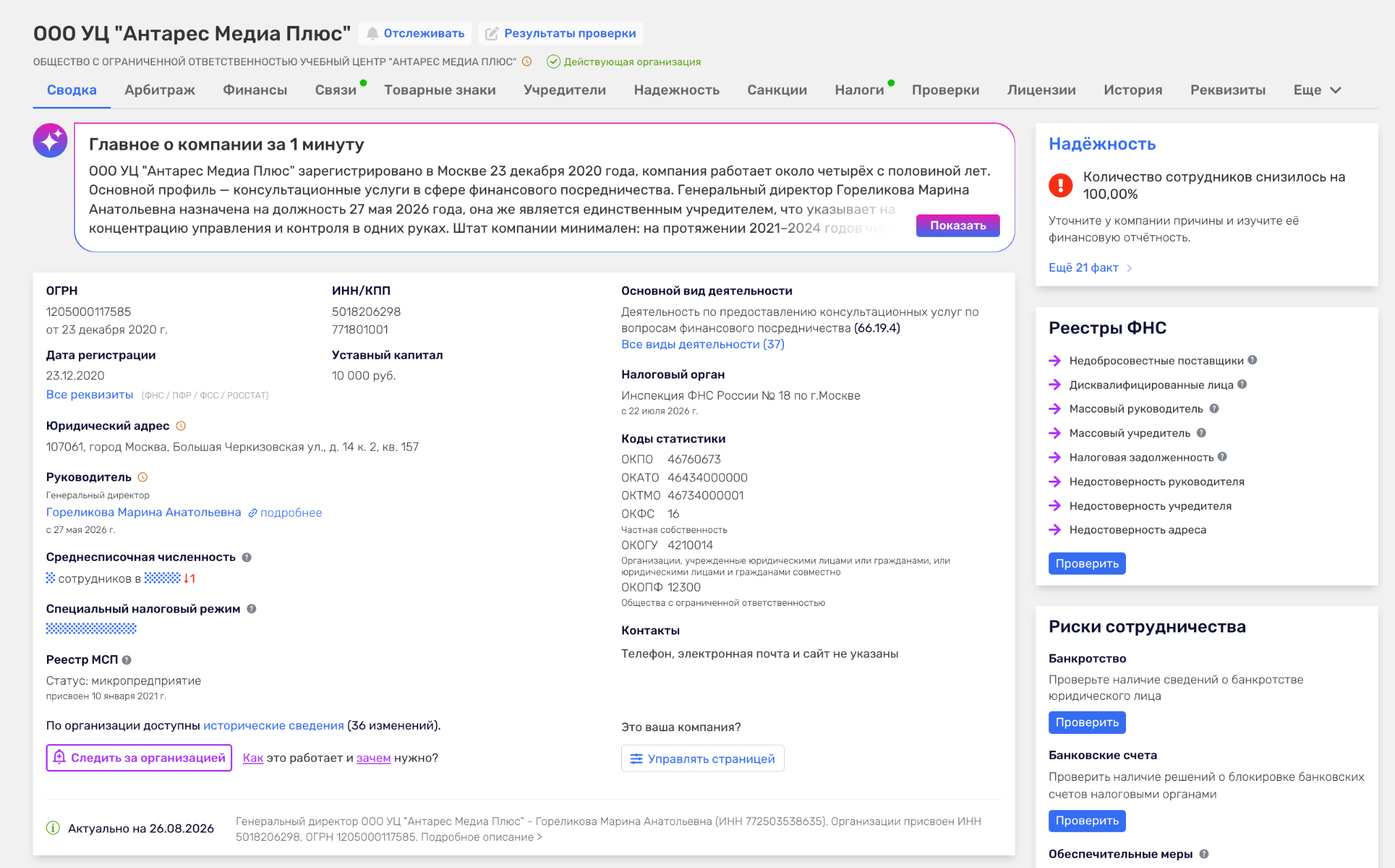Click the arrow icon before Недостоверность адреса
Image resolution: width=1395 pixels, height=868 pixels.
[1055, 530]
